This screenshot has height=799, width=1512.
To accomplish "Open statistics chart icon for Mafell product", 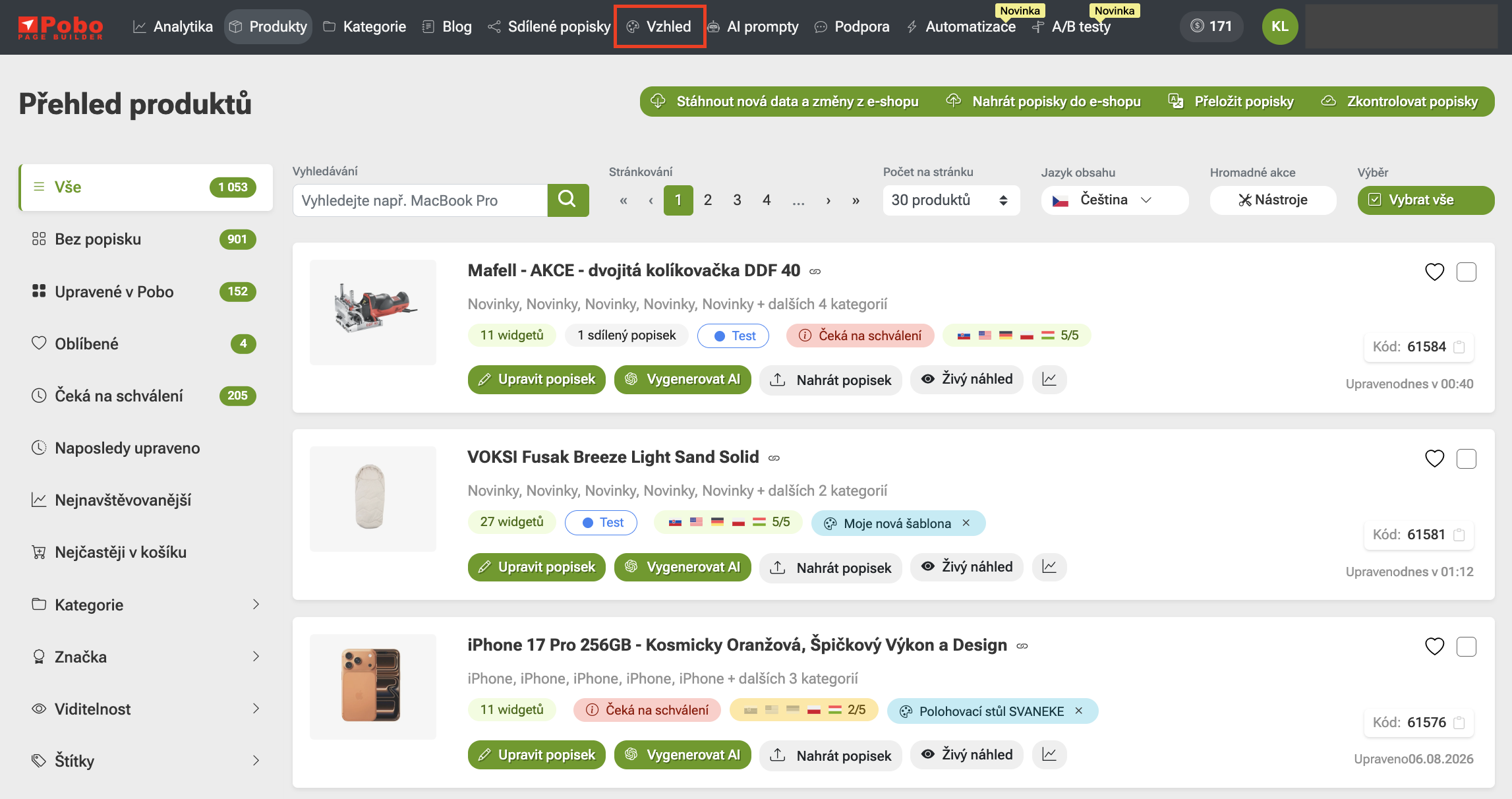I will pyautogui.click(x=1049, y=379).
